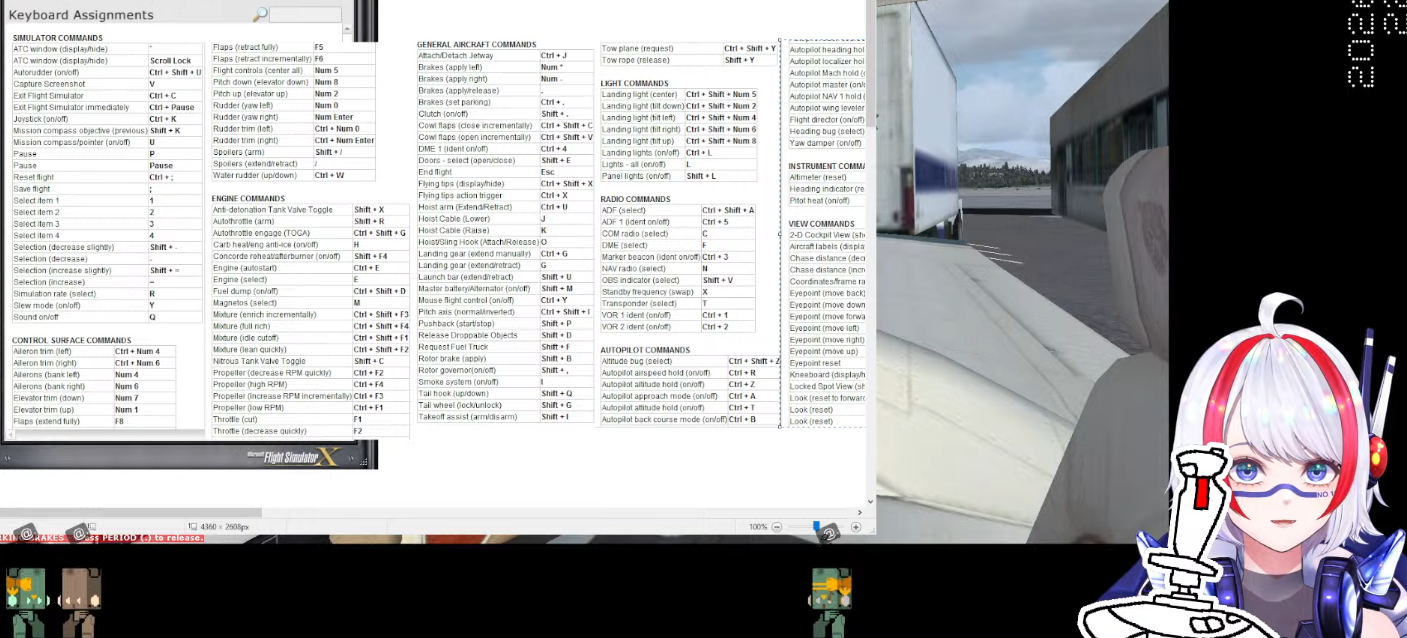Click the 'Aileron trim (left)' row
The image size is (1407, 638).
94,351
